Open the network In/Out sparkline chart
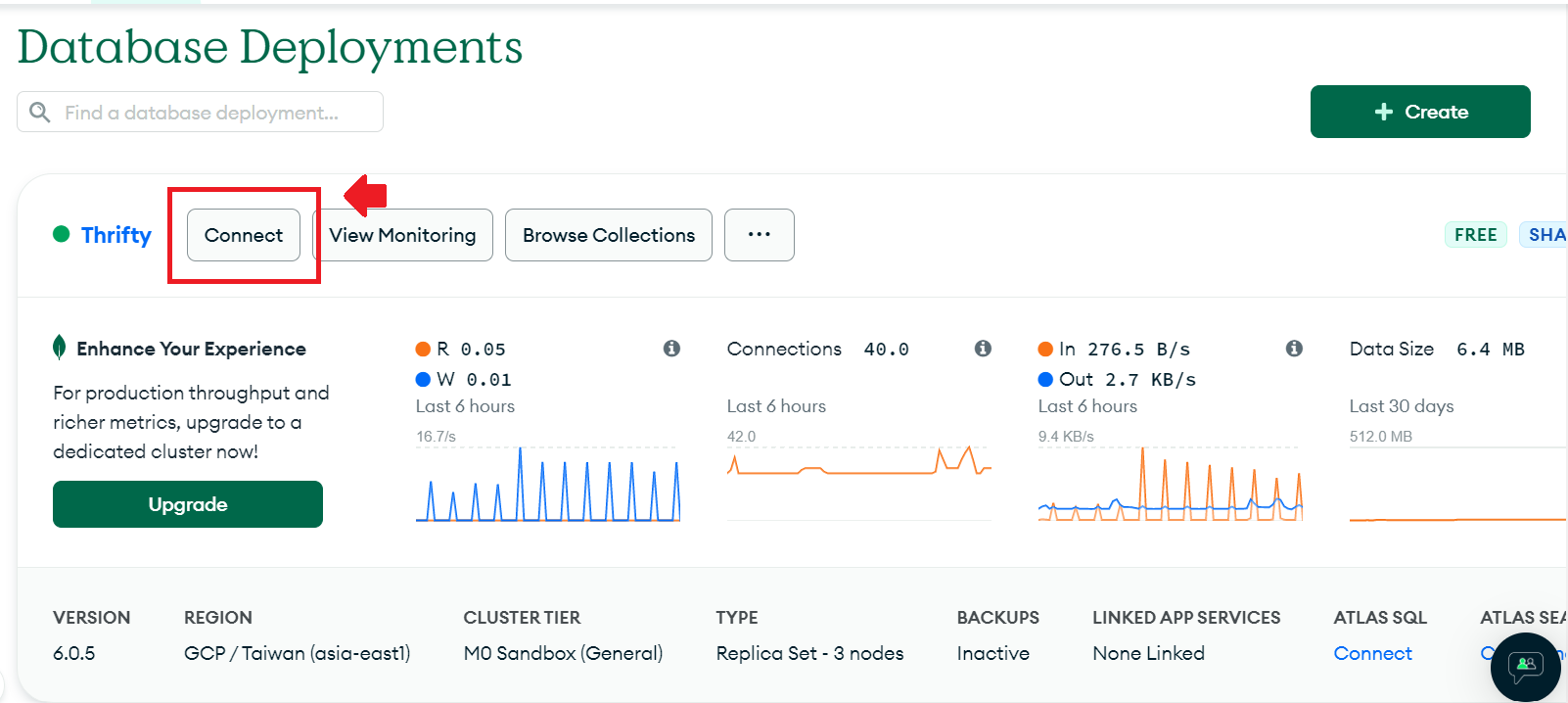 pos(1171,484)
